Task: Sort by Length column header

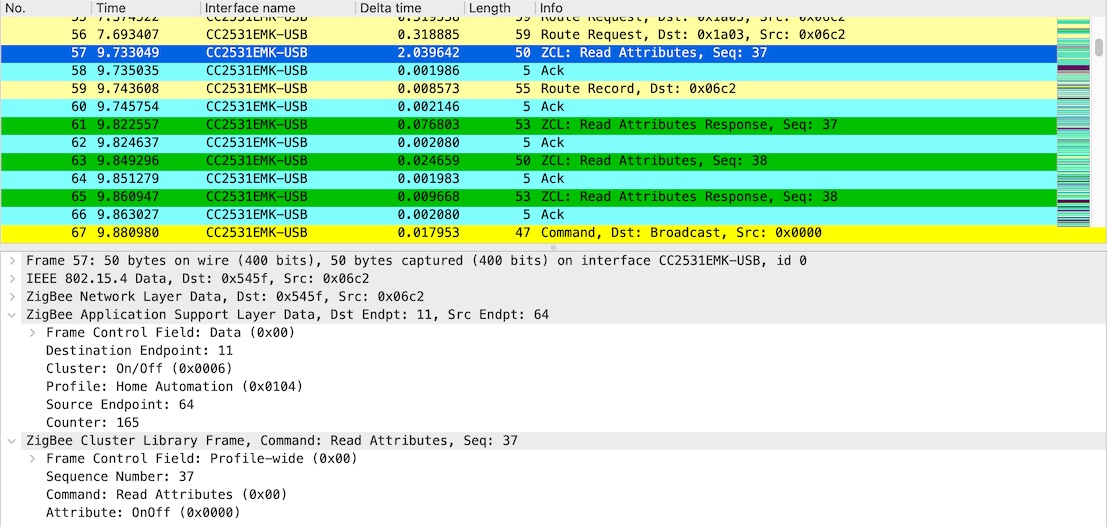Action: 500,8
